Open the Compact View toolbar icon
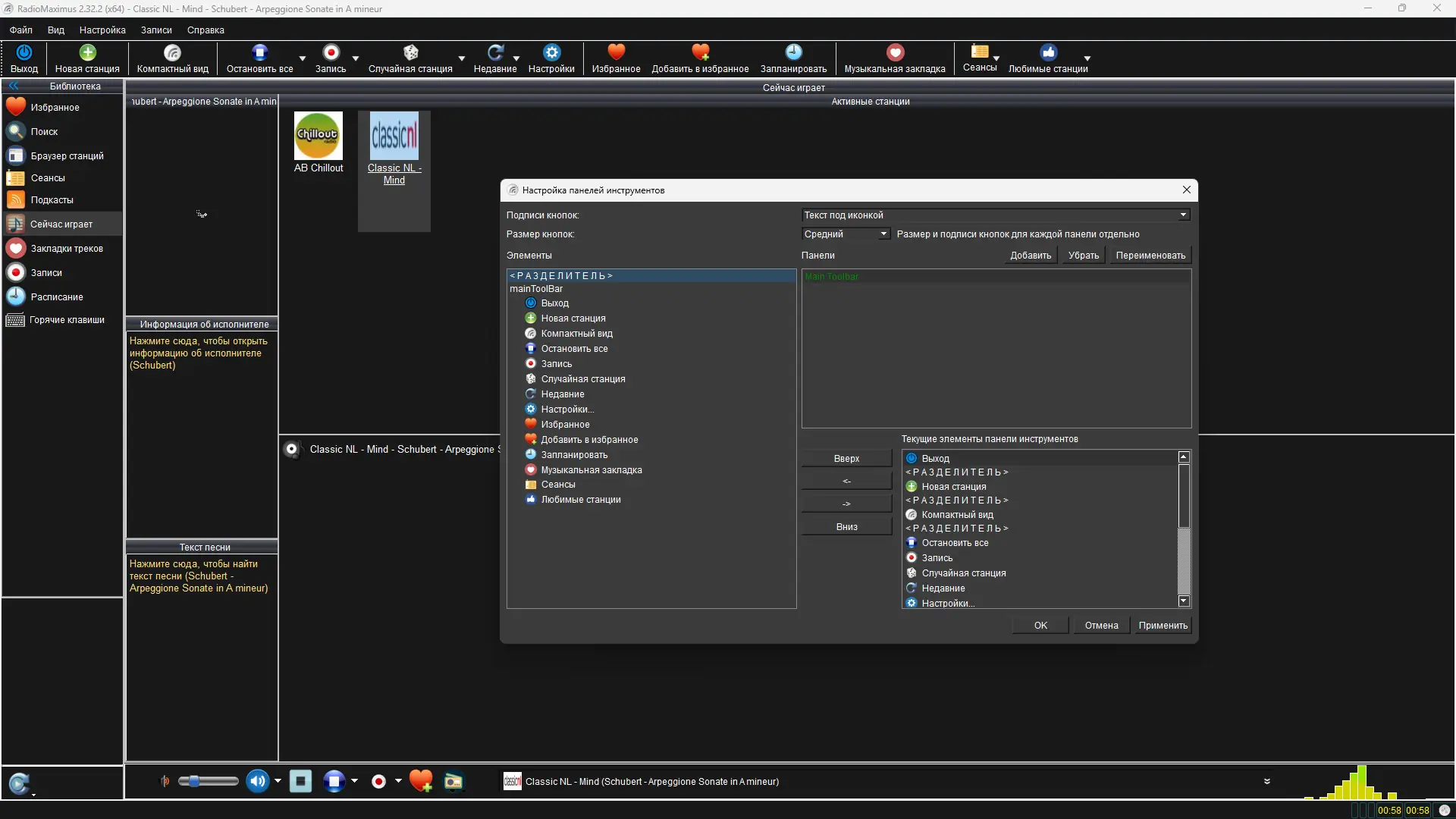 pos(172,52)
